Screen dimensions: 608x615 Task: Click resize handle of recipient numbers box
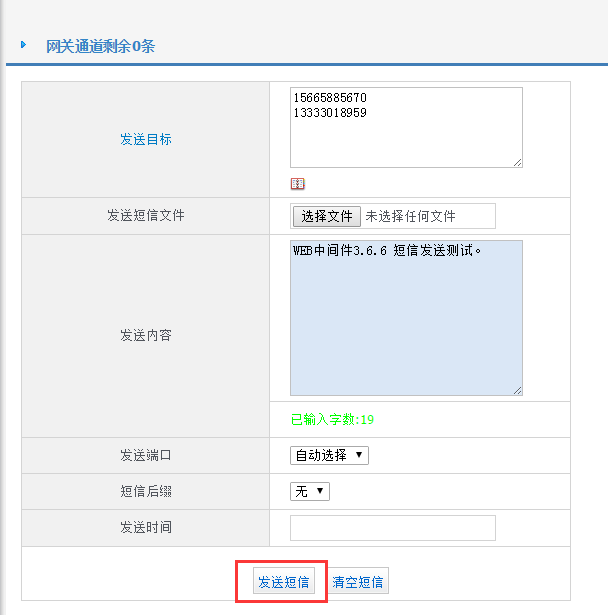click(517, 162)
